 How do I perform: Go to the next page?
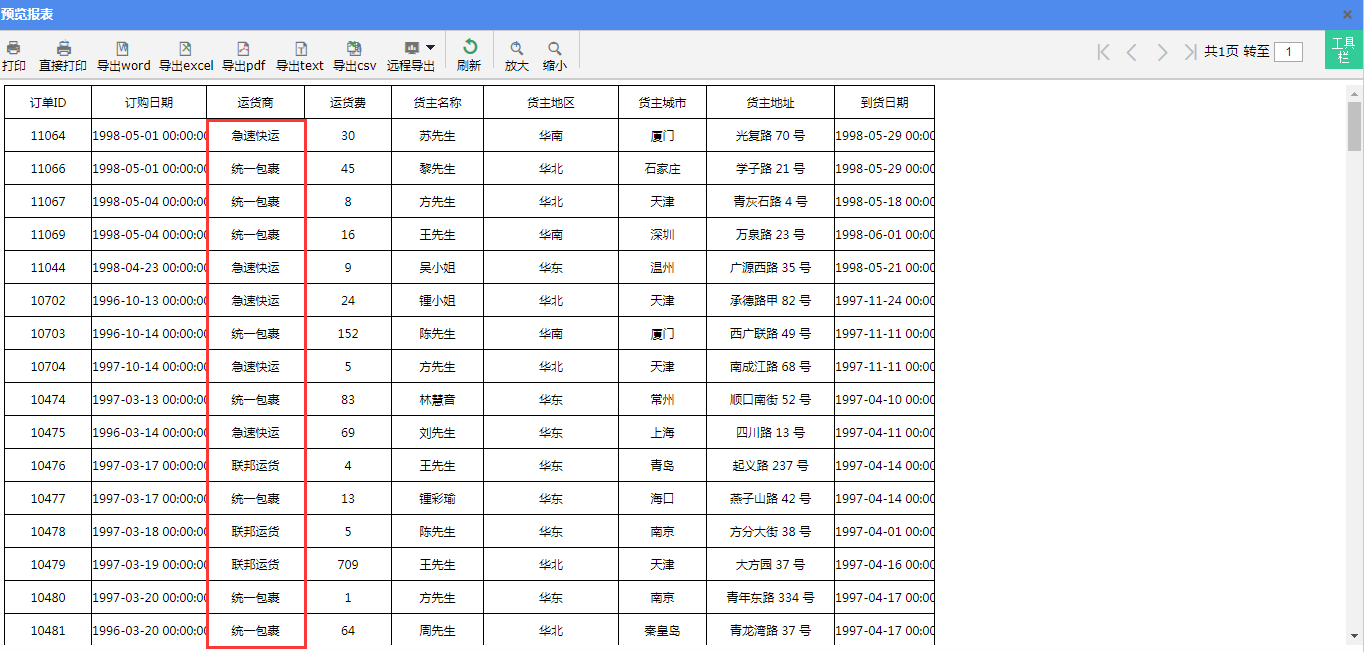click(x=1161, y=52)
